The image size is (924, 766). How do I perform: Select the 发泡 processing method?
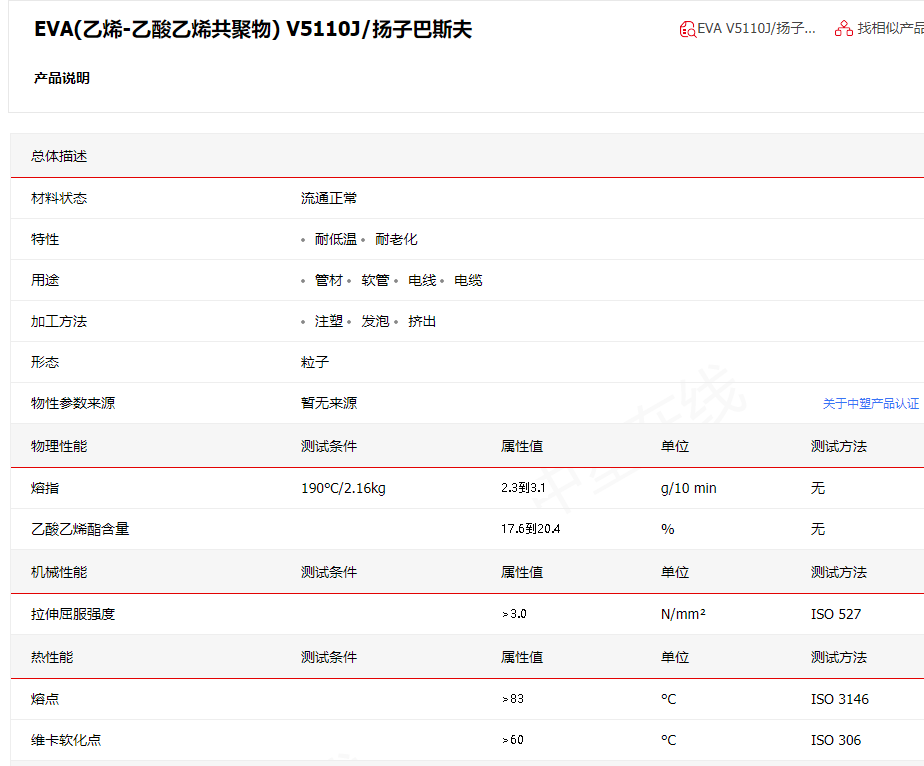pos(375,321)
